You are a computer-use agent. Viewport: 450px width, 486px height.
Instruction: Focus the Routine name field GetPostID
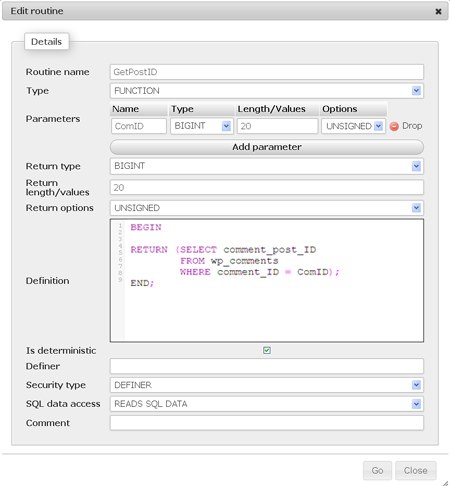pyautogui.click(x=267, y=72)
